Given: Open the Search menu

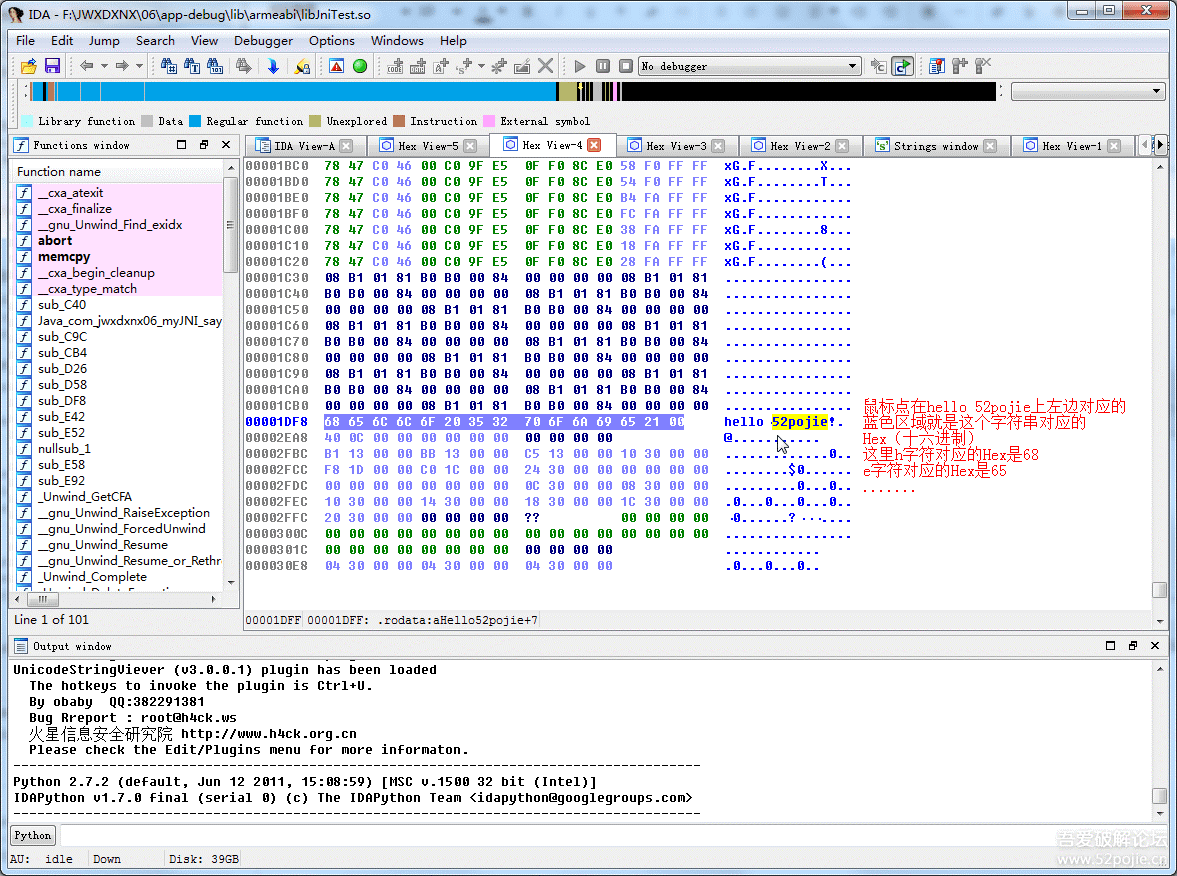Looking at the screenshot, I should coord(155,41).
